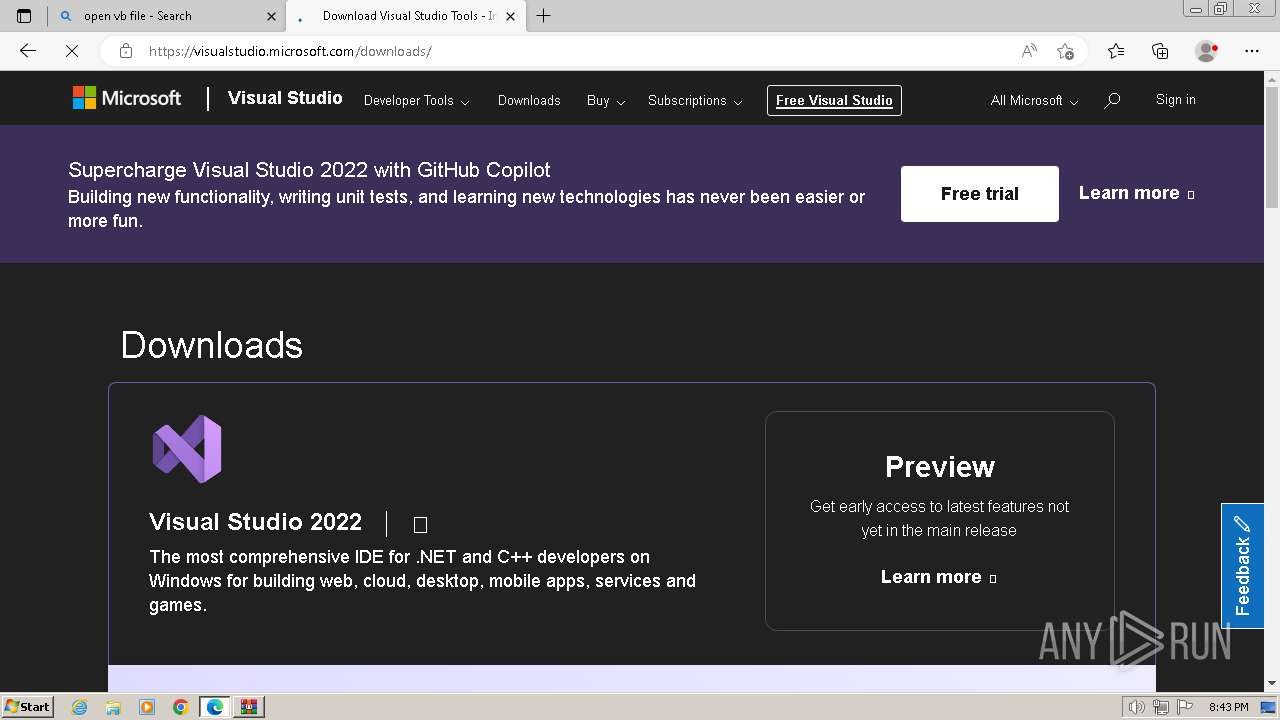This screenshot has width=1280, height=720.
Task: Switch to Microsoft Edge taskbar icon
Action: point(215,707)
